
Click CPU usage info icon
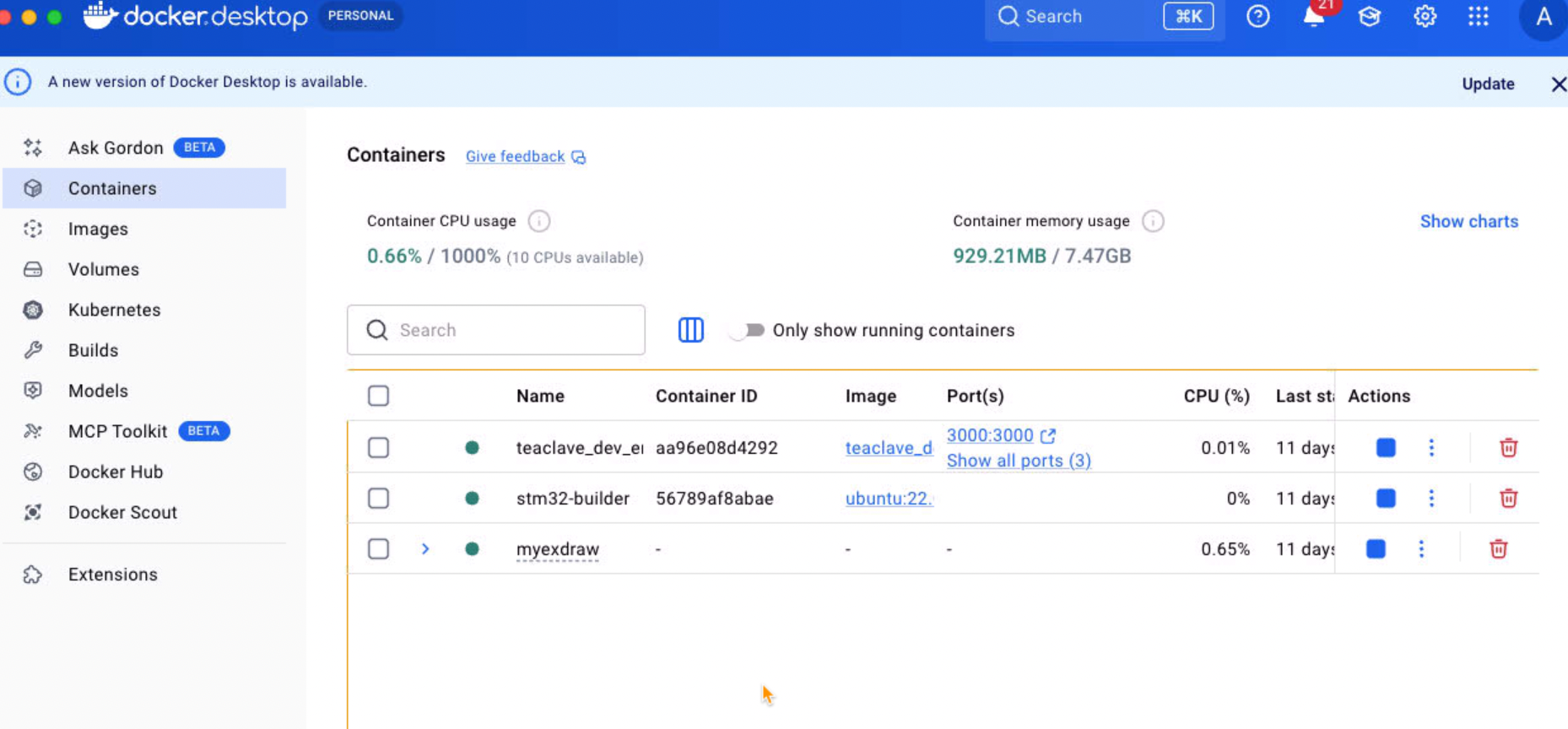(538, 221)
